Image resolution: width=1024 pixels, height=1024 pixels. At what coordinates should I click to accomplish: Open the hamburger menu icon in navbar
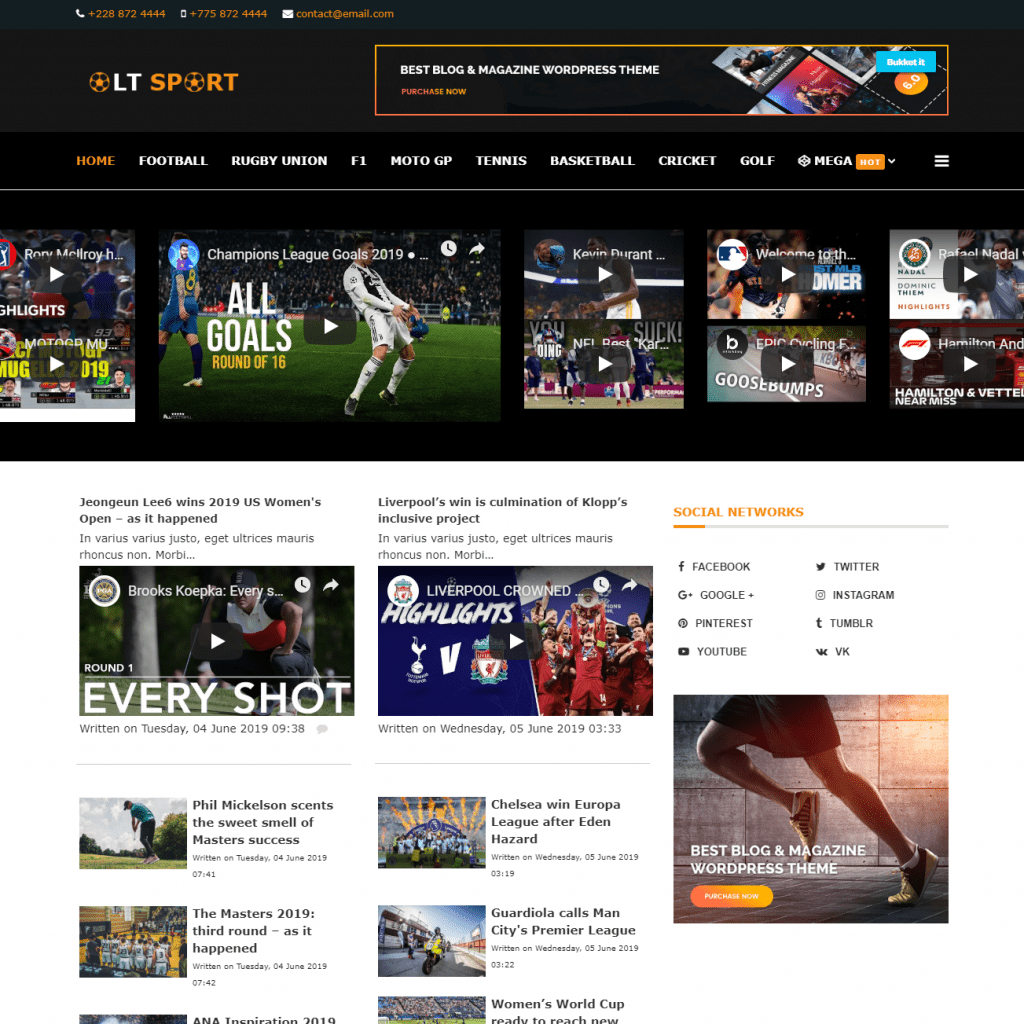click(941, 161)
